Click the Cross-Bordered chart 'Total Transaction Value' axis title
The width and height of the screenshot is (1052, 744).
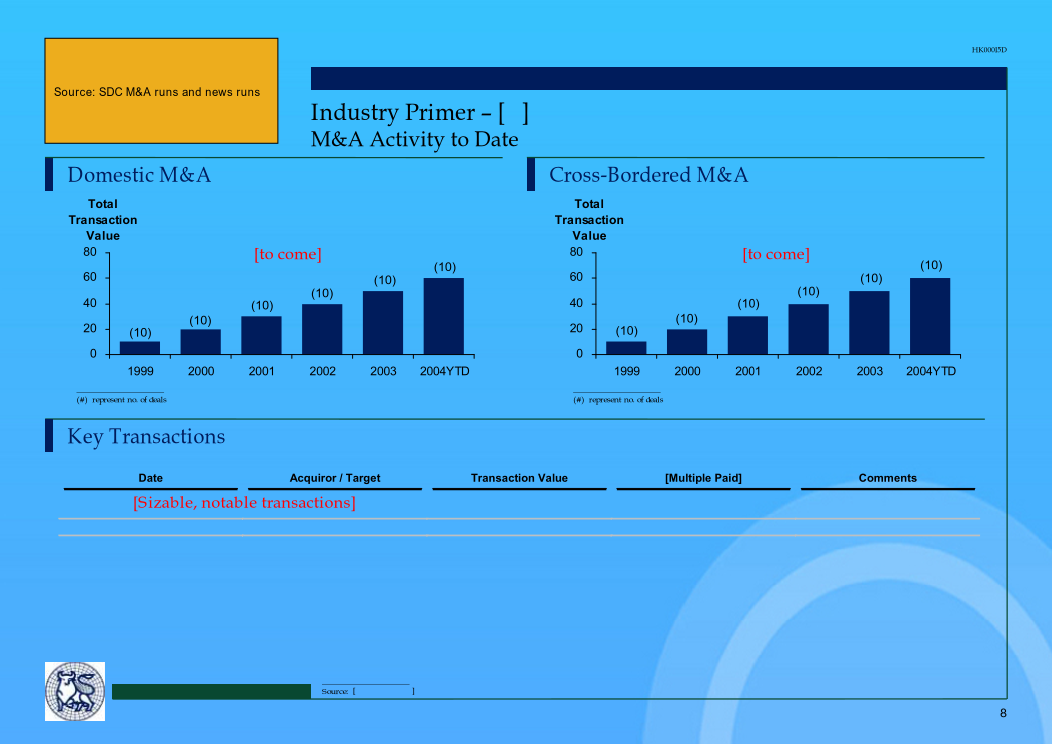(589, 219)
